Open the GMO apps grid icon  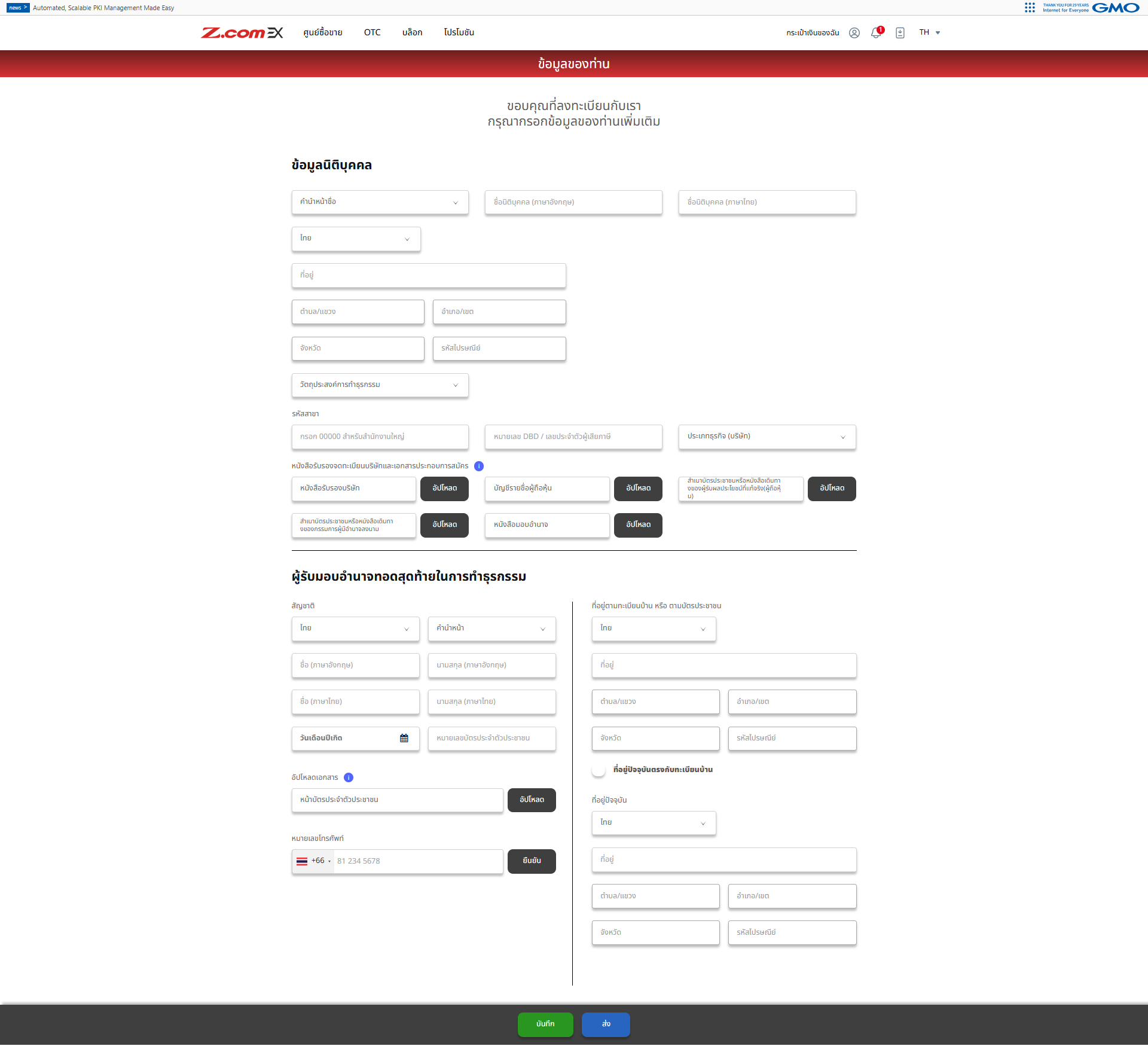pos(1030,8)
